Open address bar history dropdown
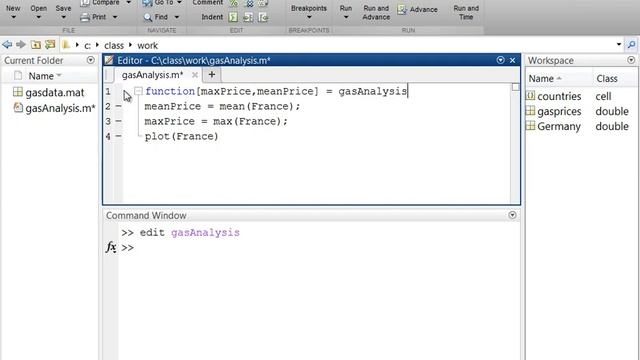This screenshot has width=640, height=360. pyautogui.click(x=619, y=44)
